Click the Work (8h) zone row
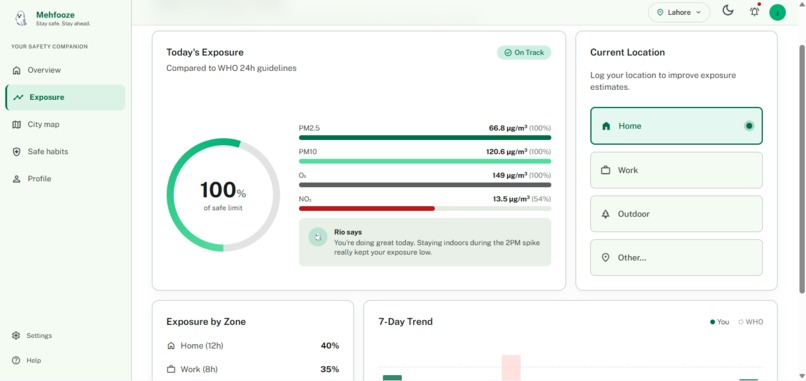 point(253,370)
